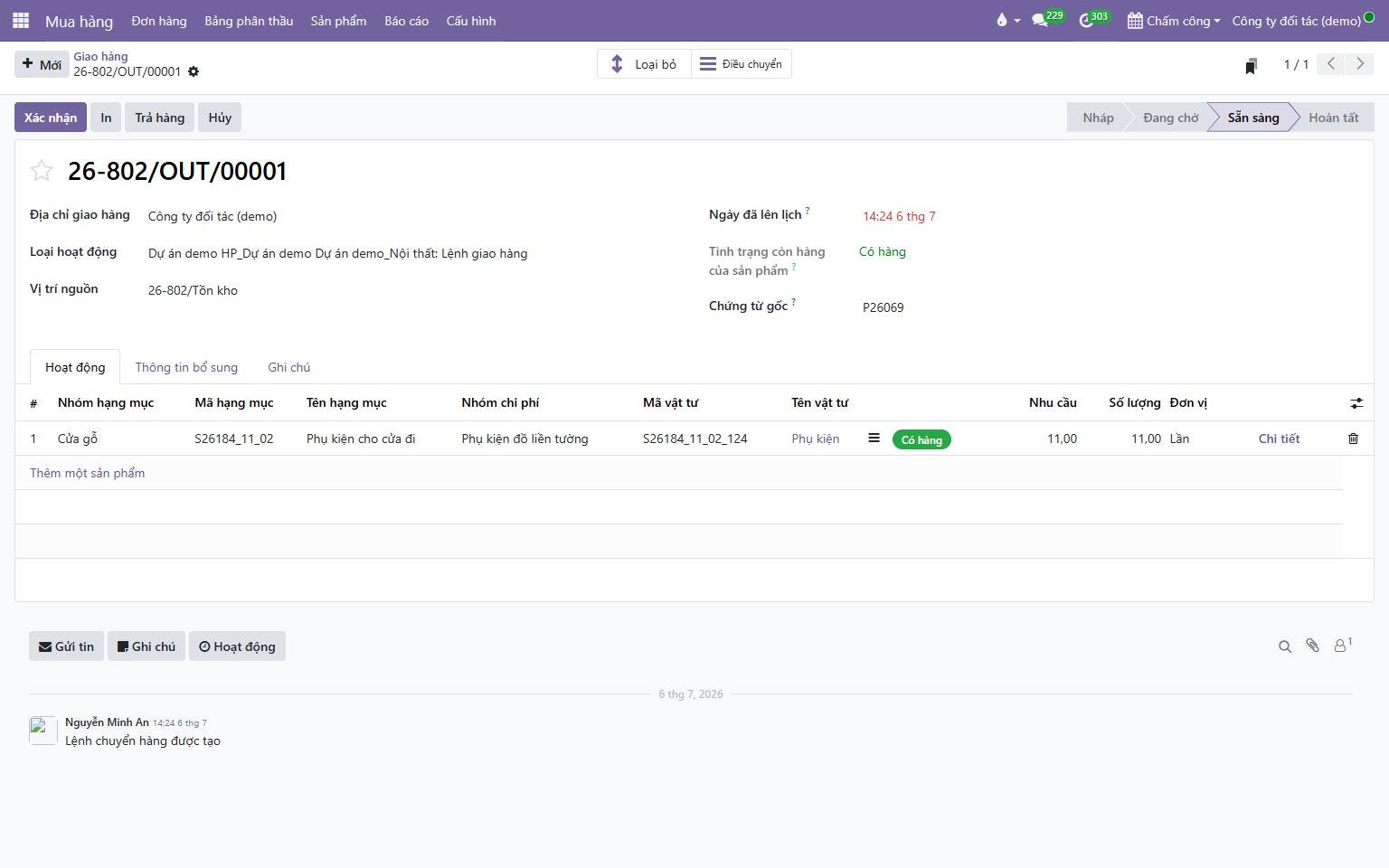Image resolution: width=1389 pixels, height=868 pixels.
Task: Click the Xác nhận button
Action: (51, 118)
